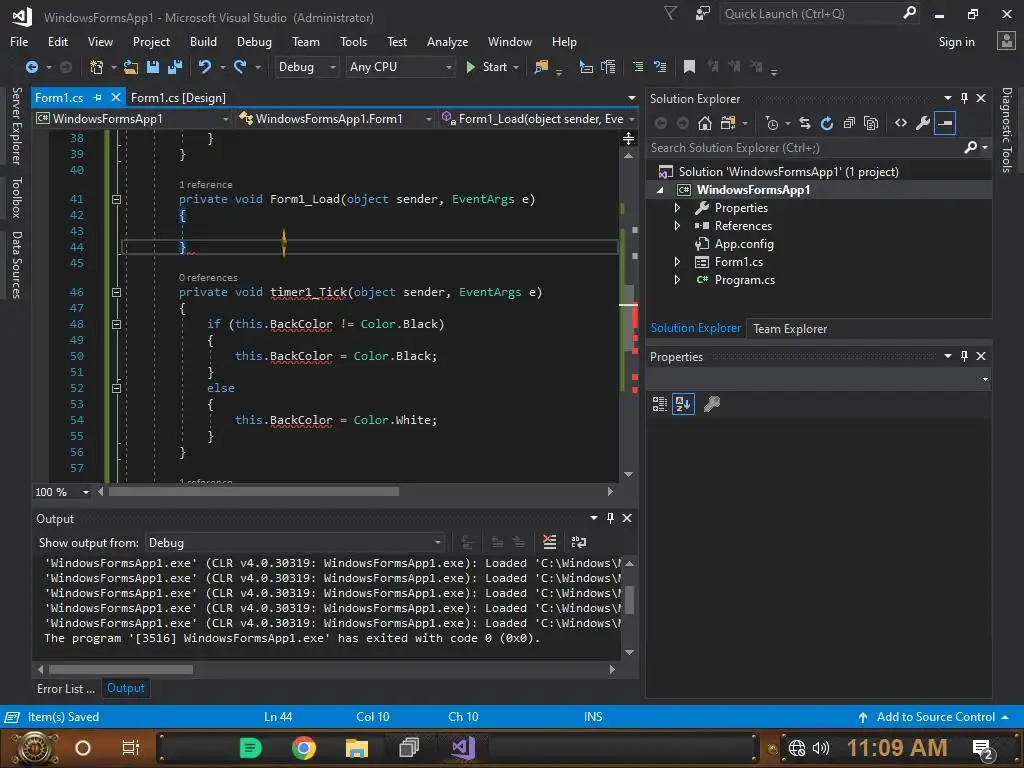This screenshot has width=1024, height=768.
Task: Click the Output panel vertical scrollbar thumb
Action: (630, 600)
